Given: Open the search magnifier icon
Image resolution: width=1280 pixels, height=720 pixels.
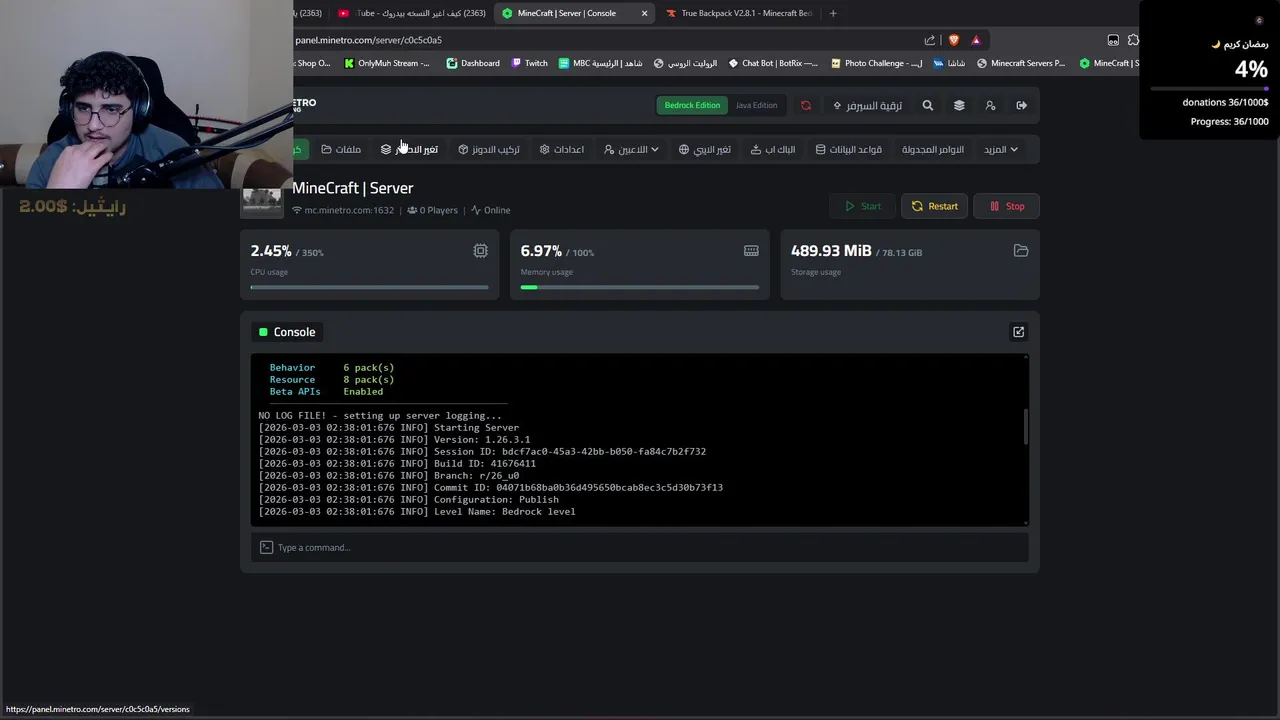Looking at the screenshot, I should (928, 105).
